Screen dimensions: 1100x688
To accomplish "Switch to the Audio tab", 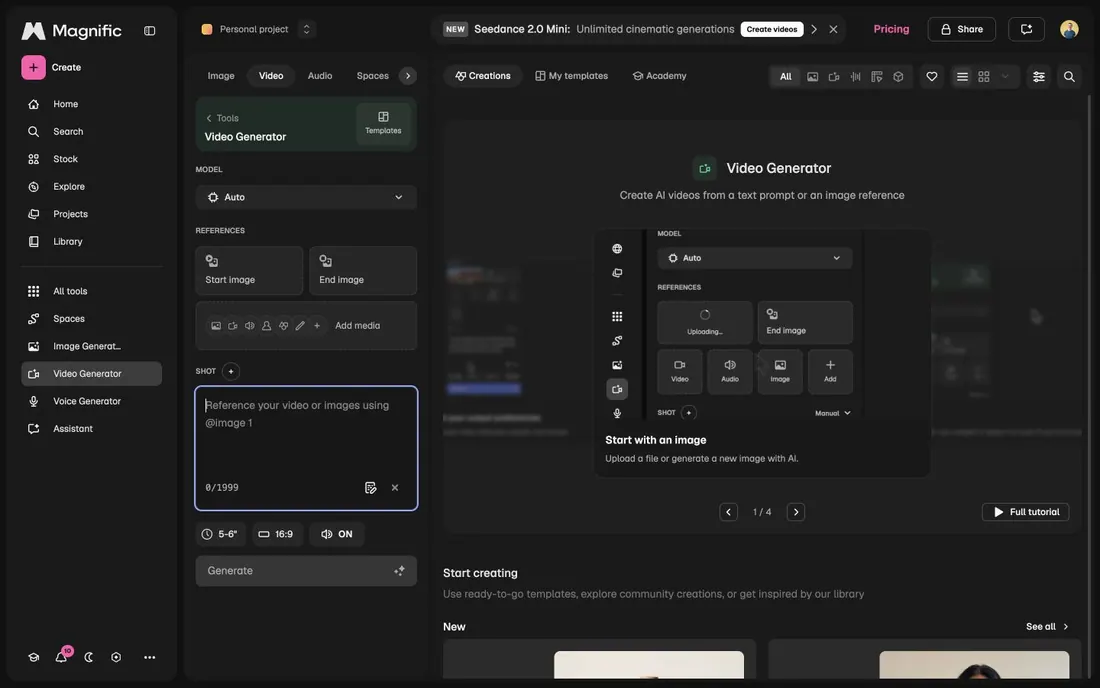I will pyautogui.click(x=320, y=76).
